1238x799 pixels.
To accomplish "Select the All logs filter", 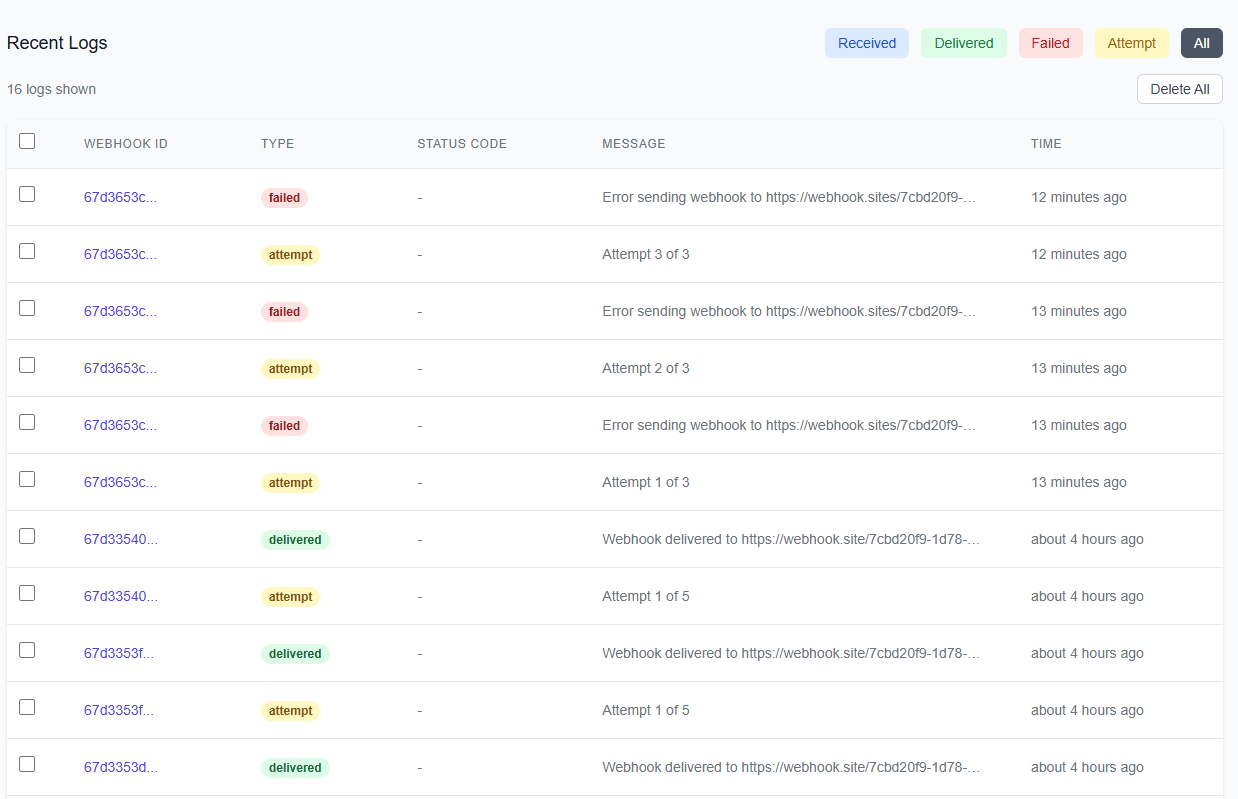I will tap(1202, 43).
